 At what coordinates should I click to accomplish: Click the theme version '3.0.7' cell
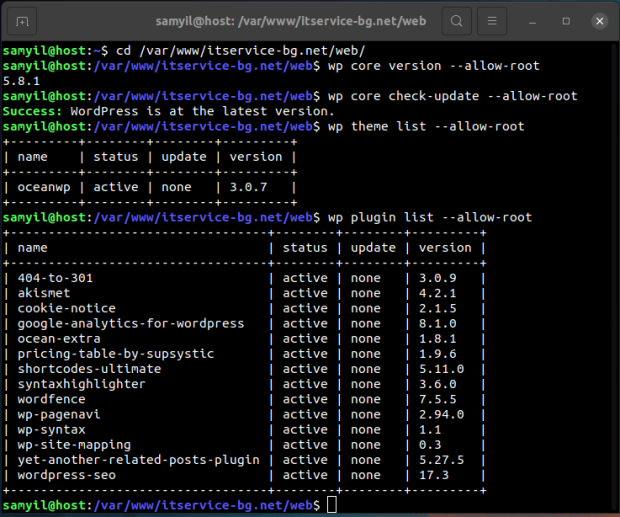[x=248, y=187]
